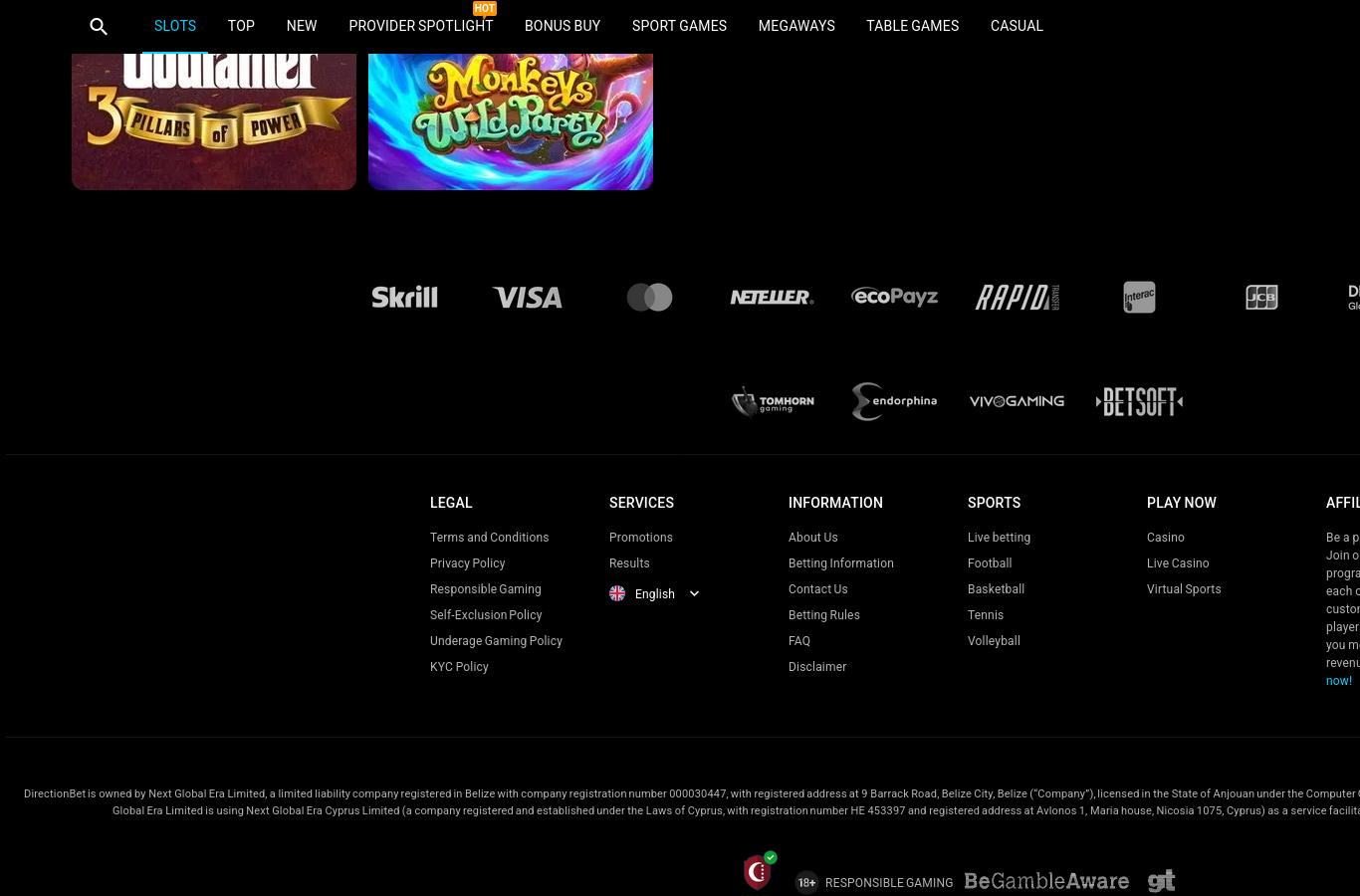Open the MEGAWAYS tab
The image size is (1360, 896).
pos(796,26)
